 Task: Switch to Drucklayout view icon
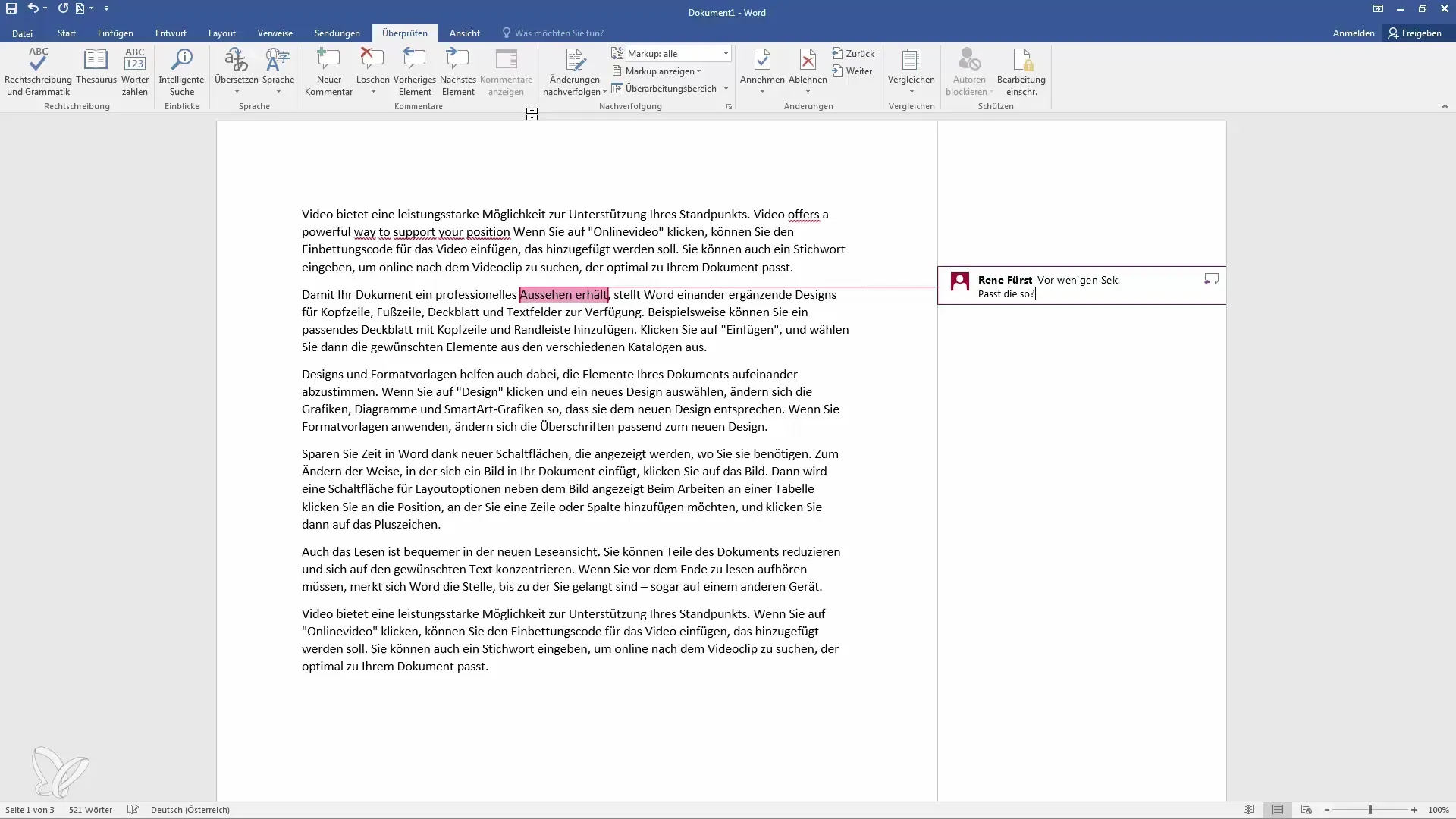pos(1278,810)
